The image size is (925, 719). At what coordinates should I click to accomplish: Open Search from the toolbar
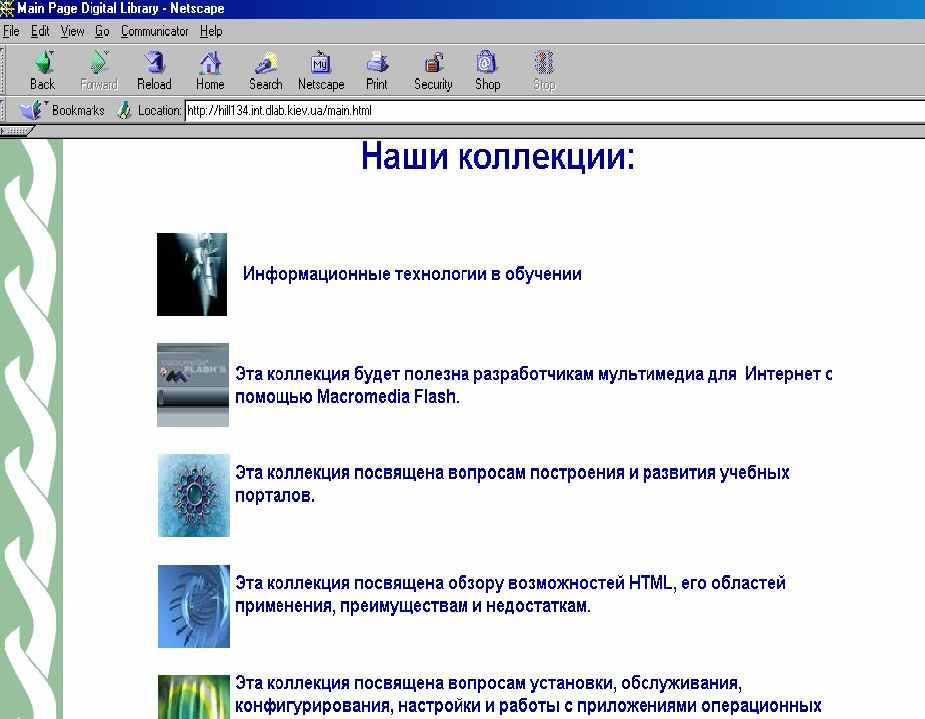pos(265,70)
